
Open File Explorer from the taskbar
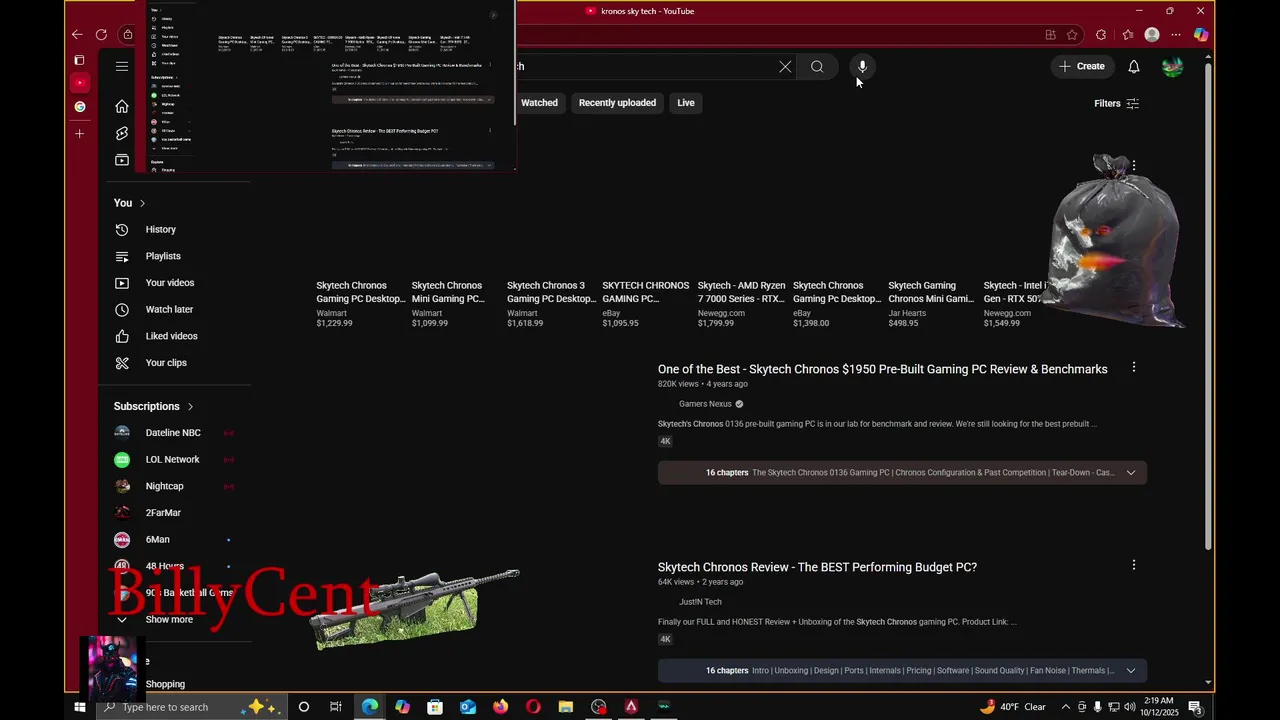[x=565, y=707]
